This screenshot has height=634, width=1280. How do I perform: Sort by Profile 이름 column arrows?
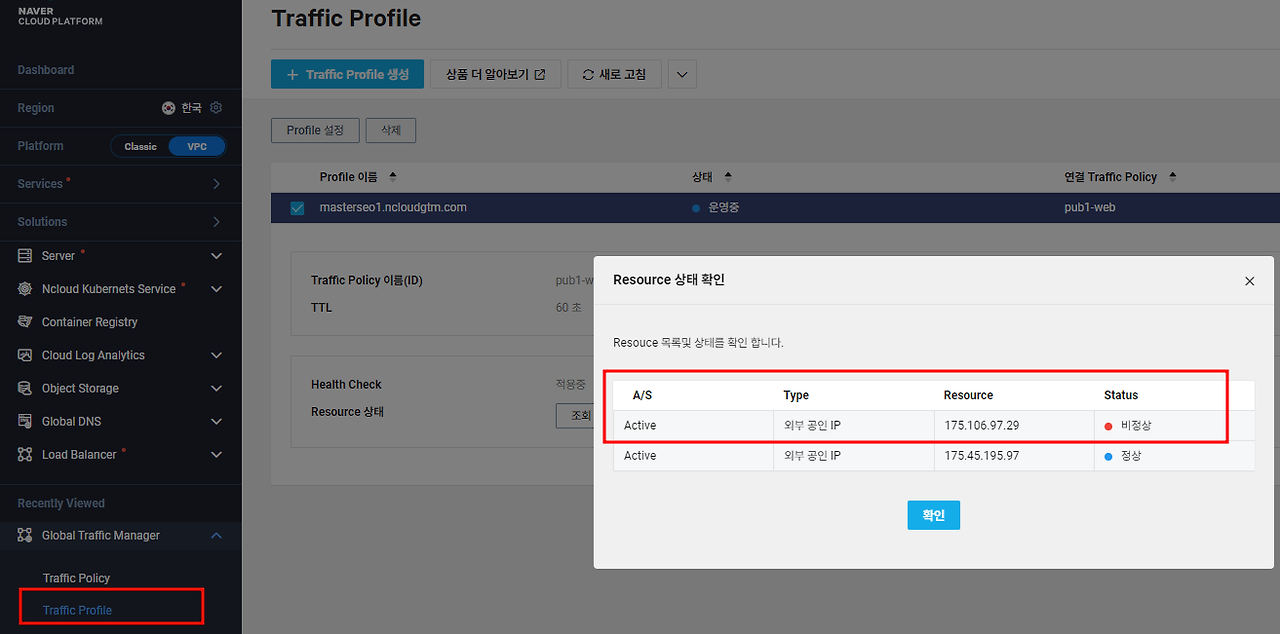coord(393,177)
